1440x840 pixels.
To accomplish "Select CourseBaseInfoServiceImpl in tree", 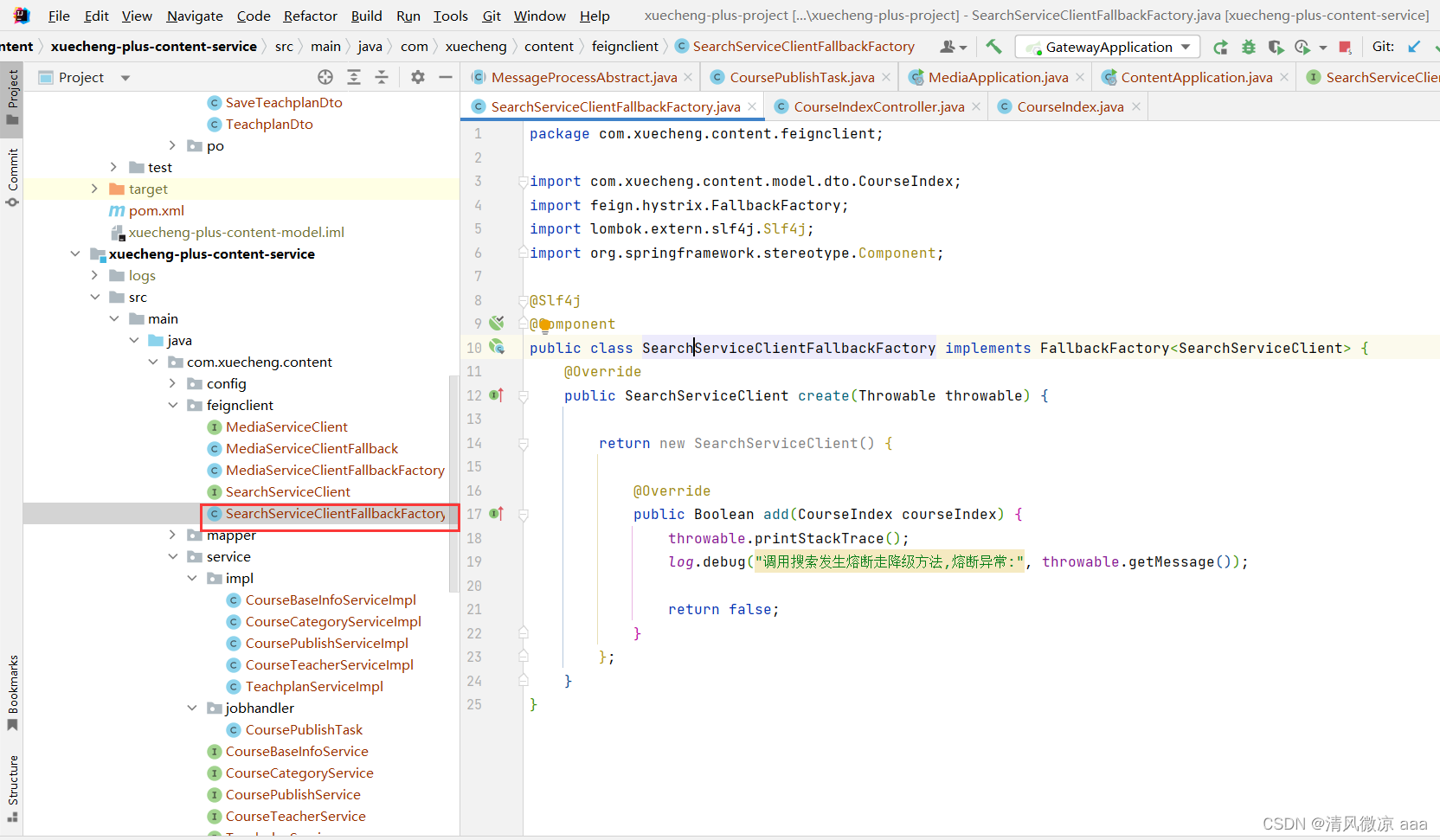I will click(331, 600).
